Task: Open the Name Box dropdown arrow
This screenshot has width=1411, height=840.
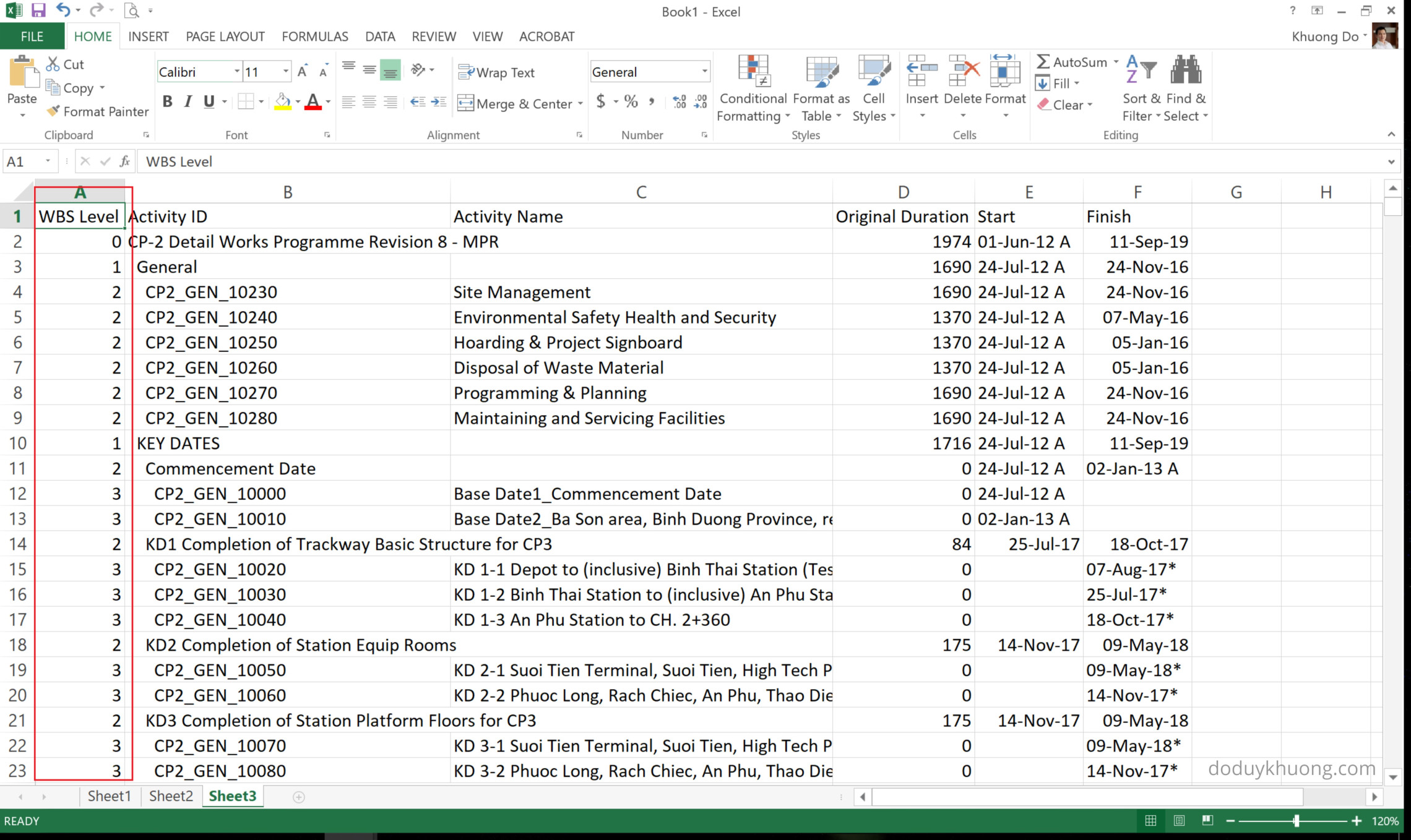Action: click(48, 161)
